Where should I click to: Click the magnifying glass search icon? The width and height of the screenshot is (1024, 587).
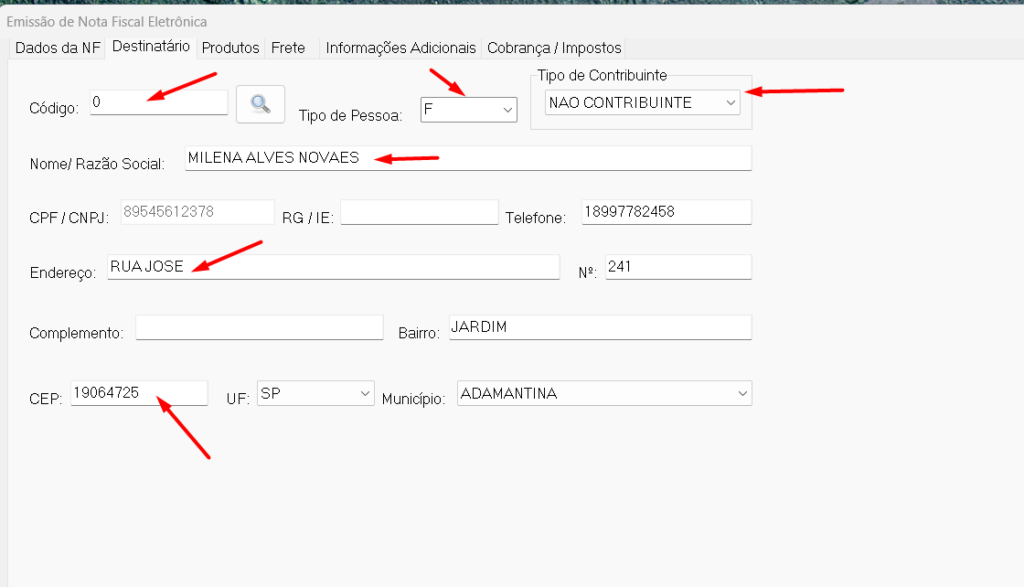260,104
